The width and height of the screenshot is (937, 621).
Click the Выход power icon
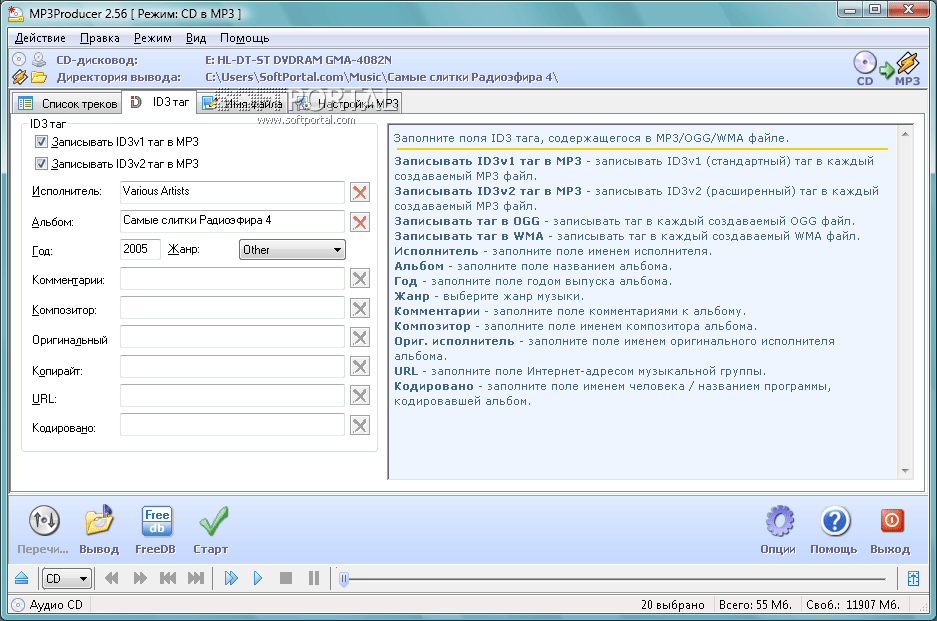point(891,521)
